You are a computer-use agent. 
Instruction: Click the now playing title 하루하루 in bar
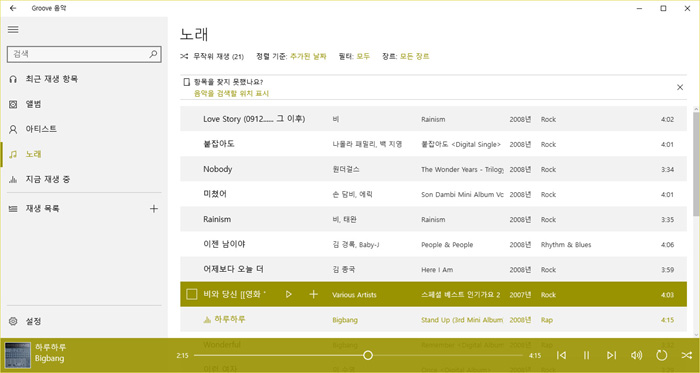coord(50,347)
